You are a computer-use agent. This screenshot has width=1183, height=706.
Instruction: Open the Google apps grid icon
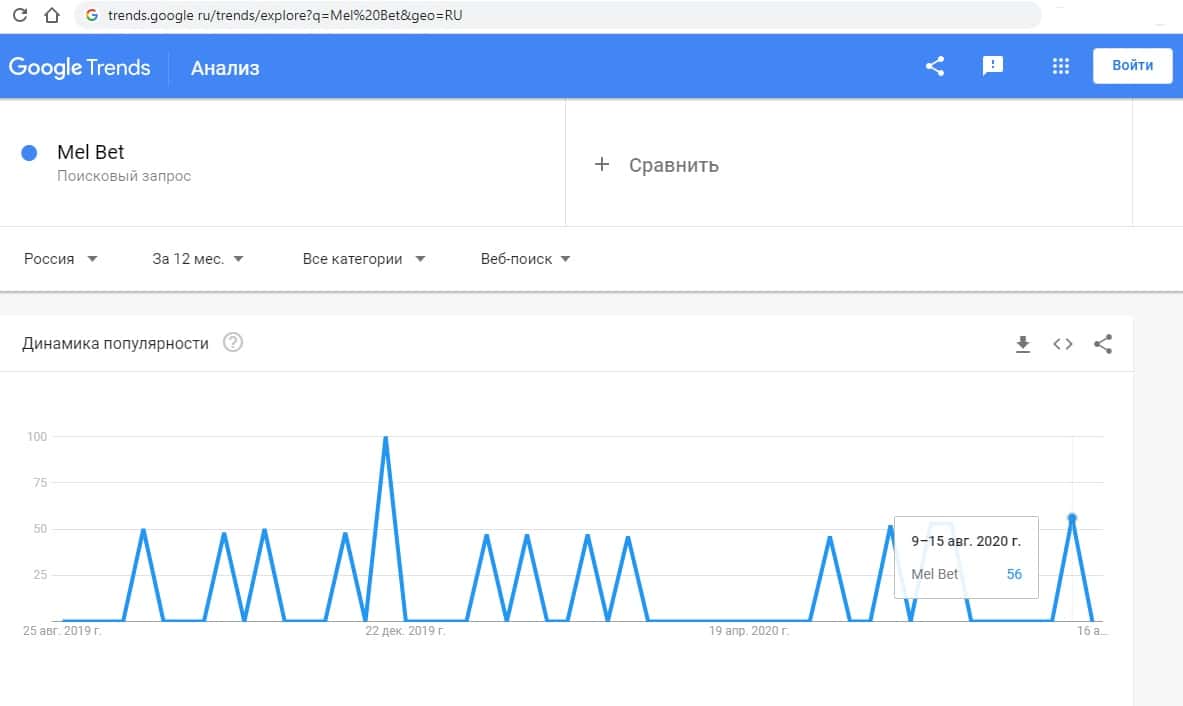coord(1061,67)
